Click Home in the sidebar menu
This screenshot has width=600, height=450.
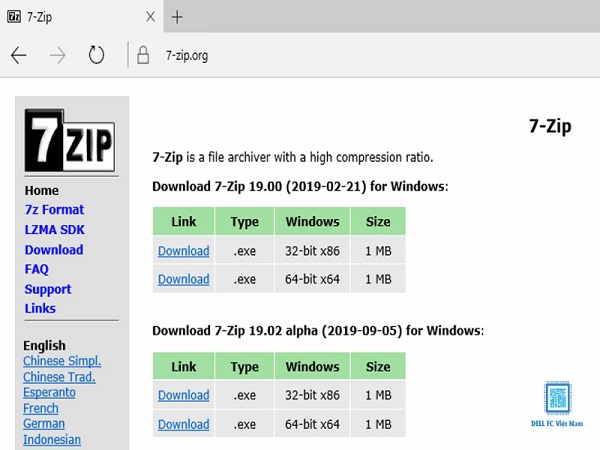click(42, 191)
